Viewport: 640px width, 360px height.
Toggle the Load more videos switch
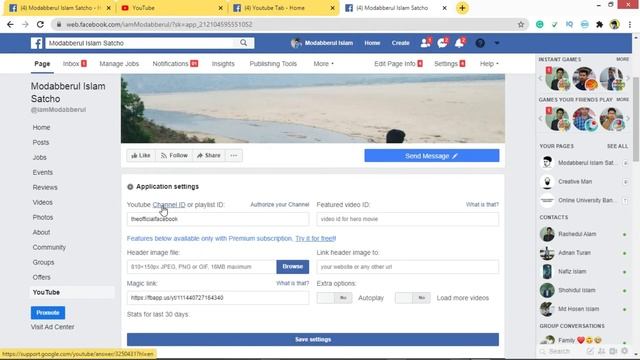coord(412,298)
